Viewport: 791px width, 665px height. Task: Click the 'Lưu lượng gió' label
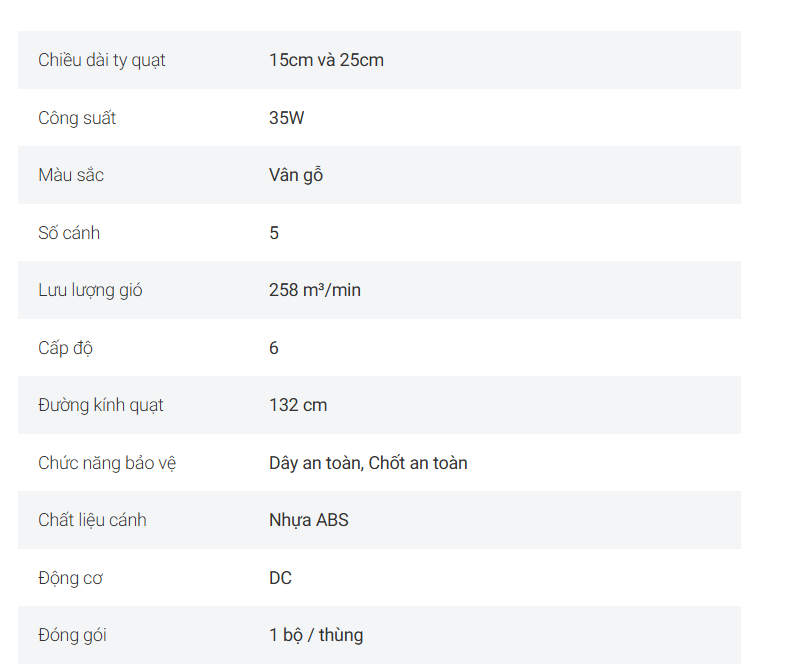coord(90,290)
